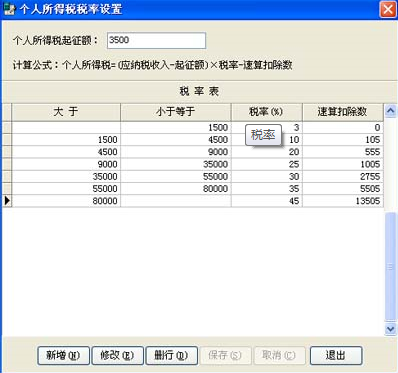Select cell 9000 in 小于等于 column
This screenshot has width=398, height=373.
[176, 152]
